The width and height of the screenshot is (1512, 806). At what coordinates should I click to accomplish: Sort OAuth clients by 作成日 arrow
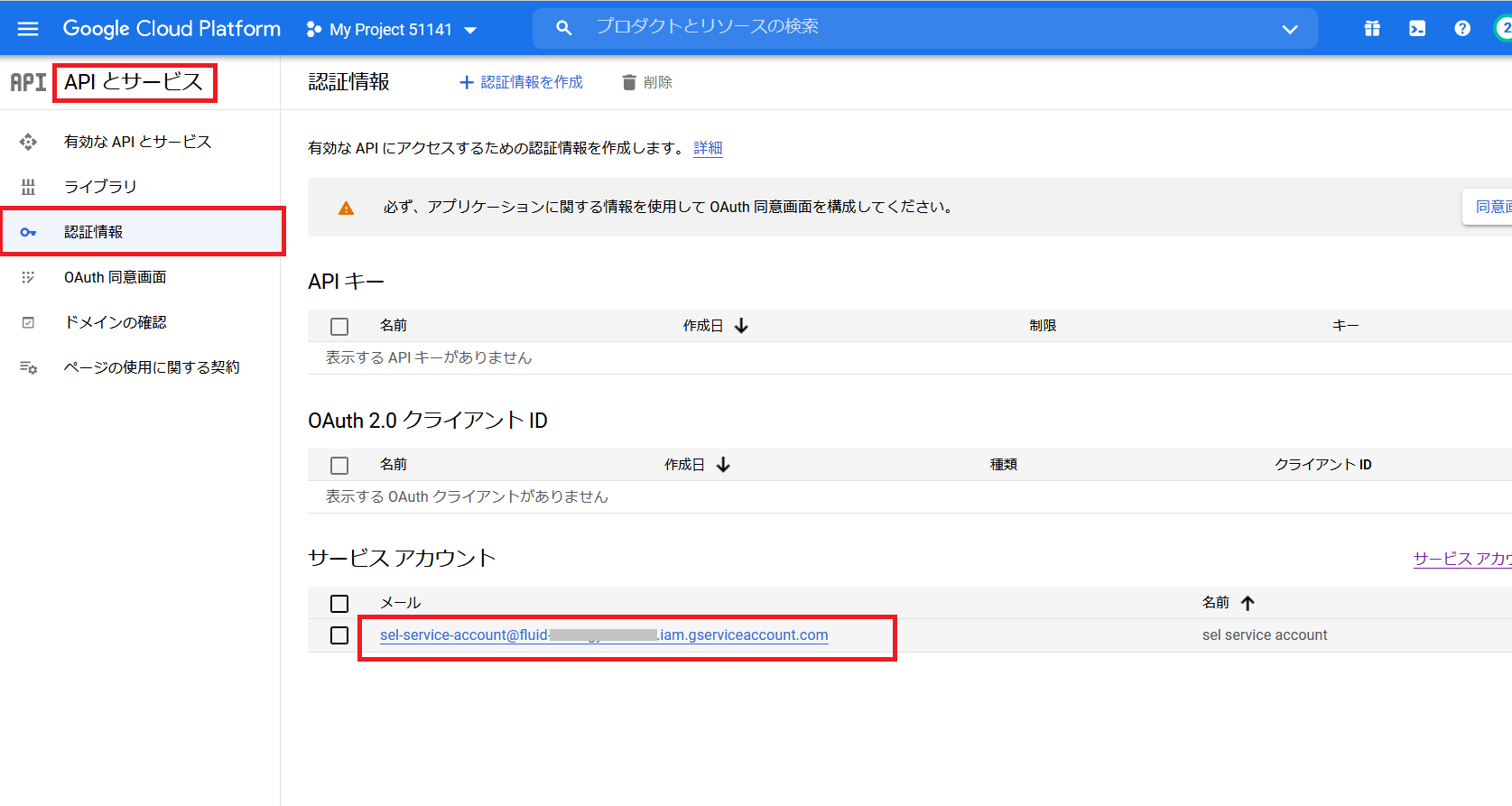(723, 465)
